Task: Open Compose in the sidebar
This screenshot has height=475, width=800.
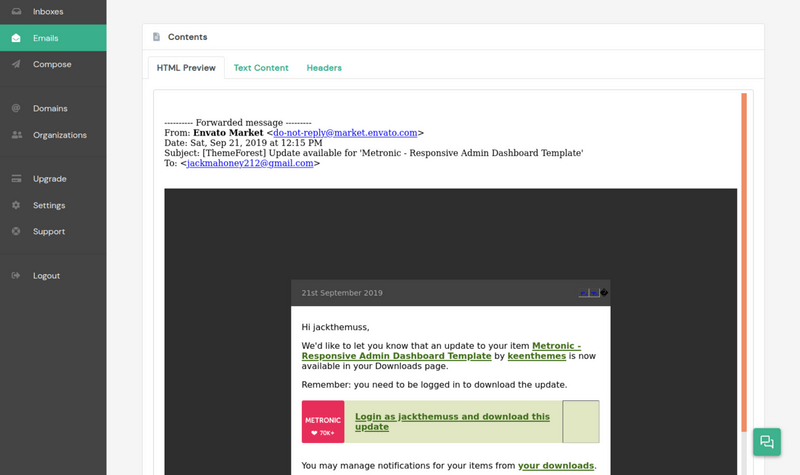Action: [x=52, y=64]
